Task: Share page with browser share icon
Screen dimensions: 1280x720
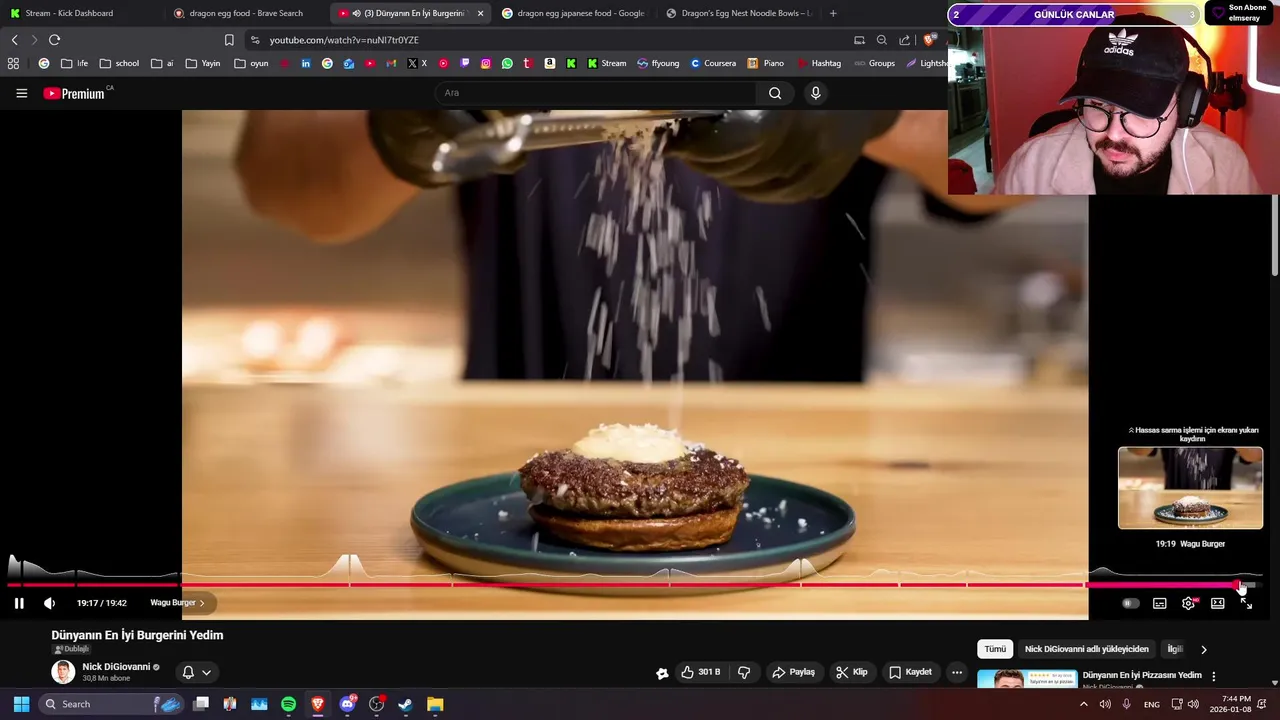Action: pyautogui.click(x=905, y=40)
